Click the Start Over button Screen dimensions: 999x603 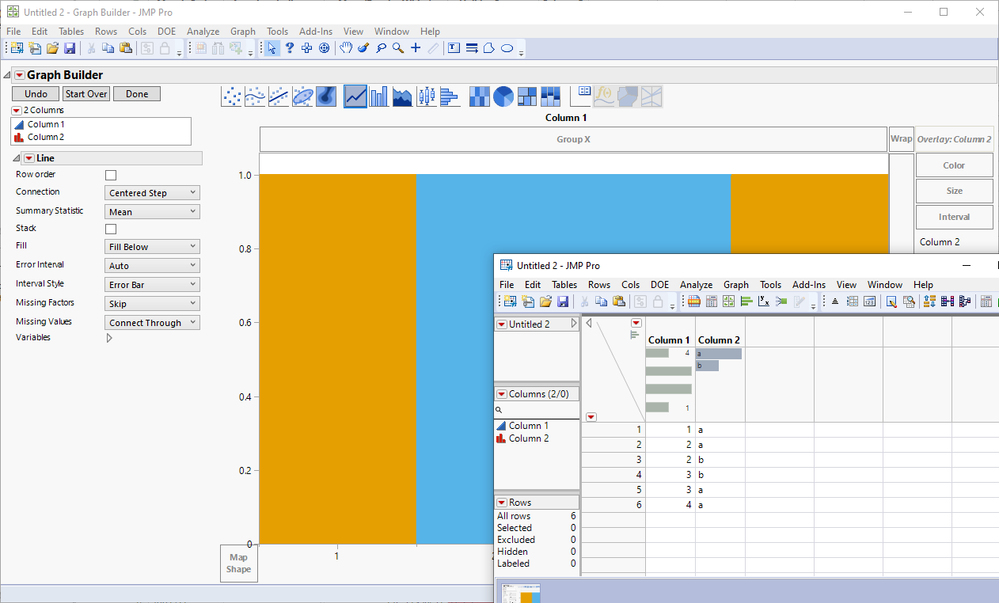pos(86,94)
